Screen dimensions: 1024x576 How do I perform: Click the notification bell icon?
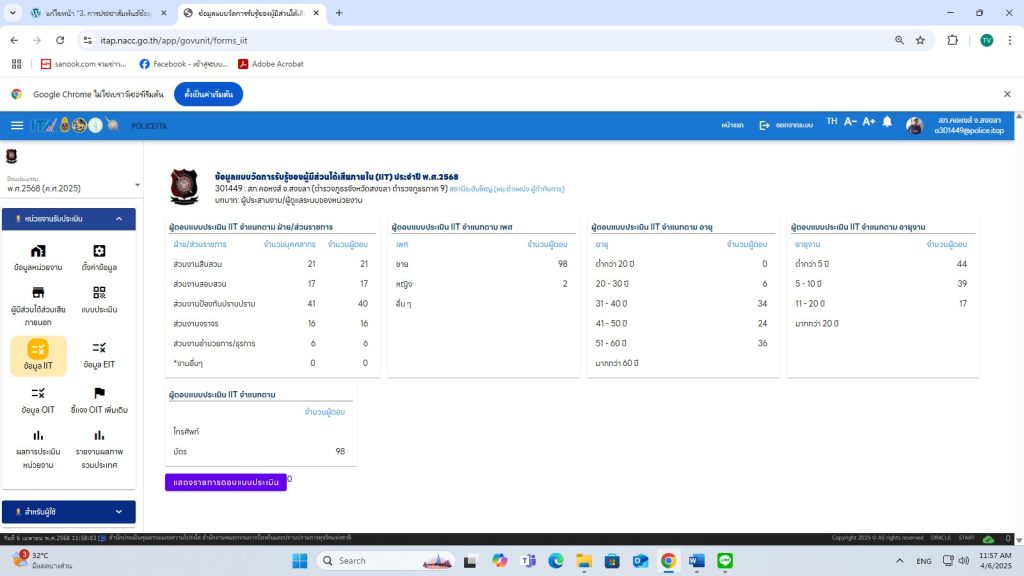click(887, 123)
